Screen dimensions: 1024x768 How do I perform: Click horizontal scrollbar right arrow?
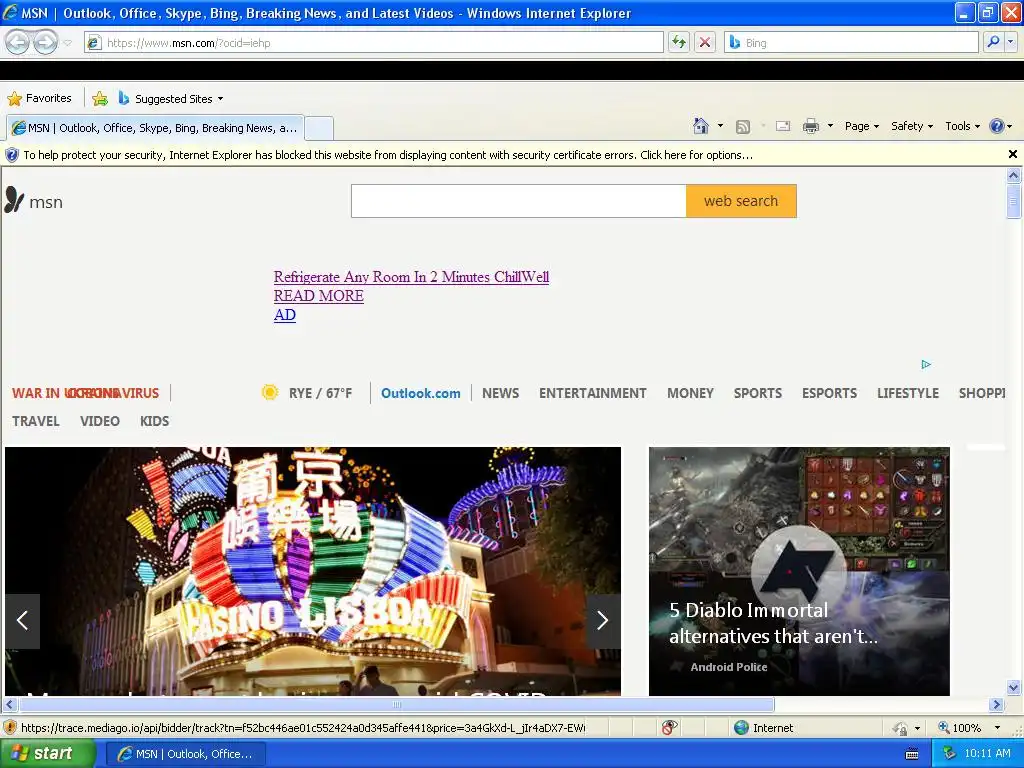point(996,705)
